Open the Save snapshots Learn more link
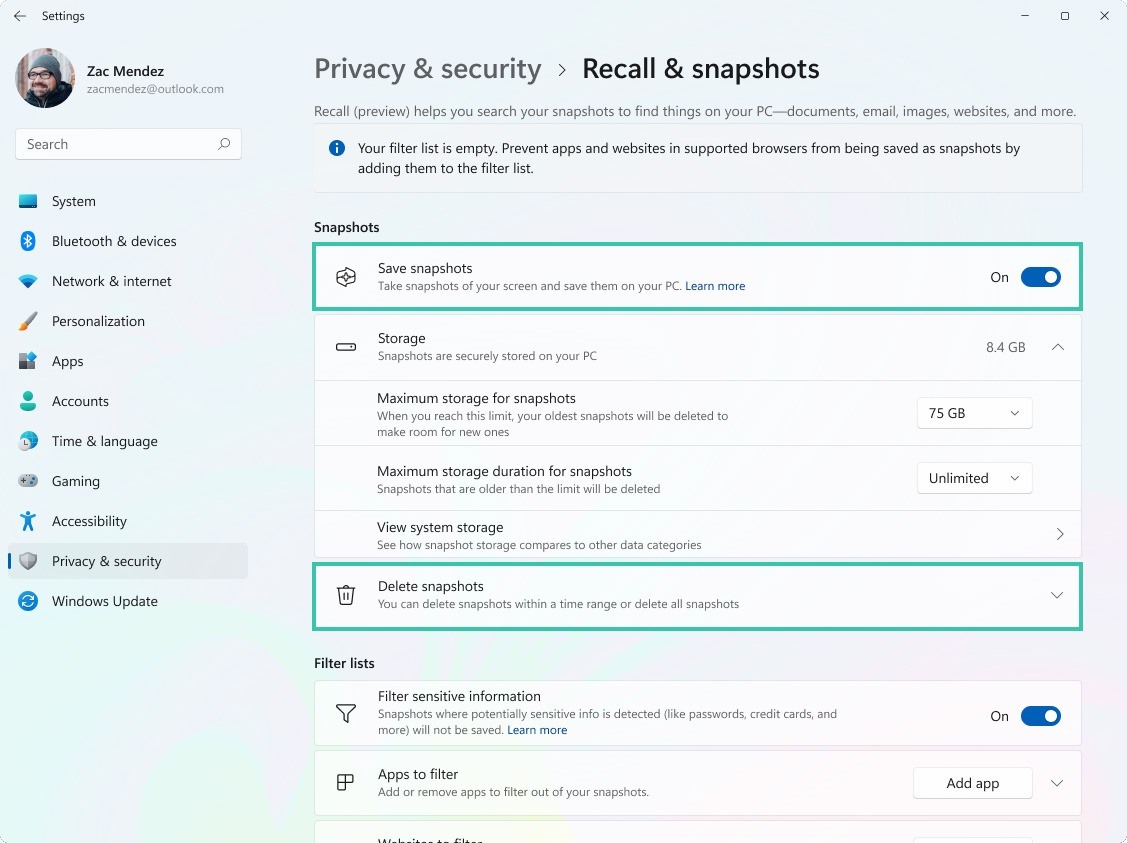Viewport: 1127px width, 843px height. pyautogui.click(x=714, y=285)
